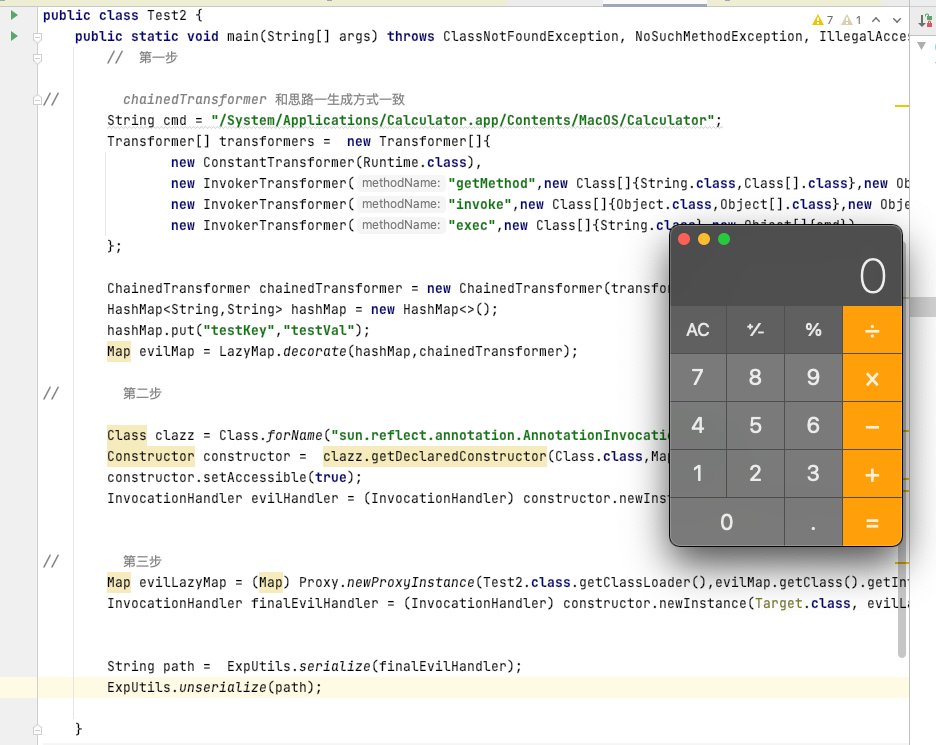Toggle the plus/minus sign key in Calculator
This screenshot has width=936, height=745.
coord(755,330)
